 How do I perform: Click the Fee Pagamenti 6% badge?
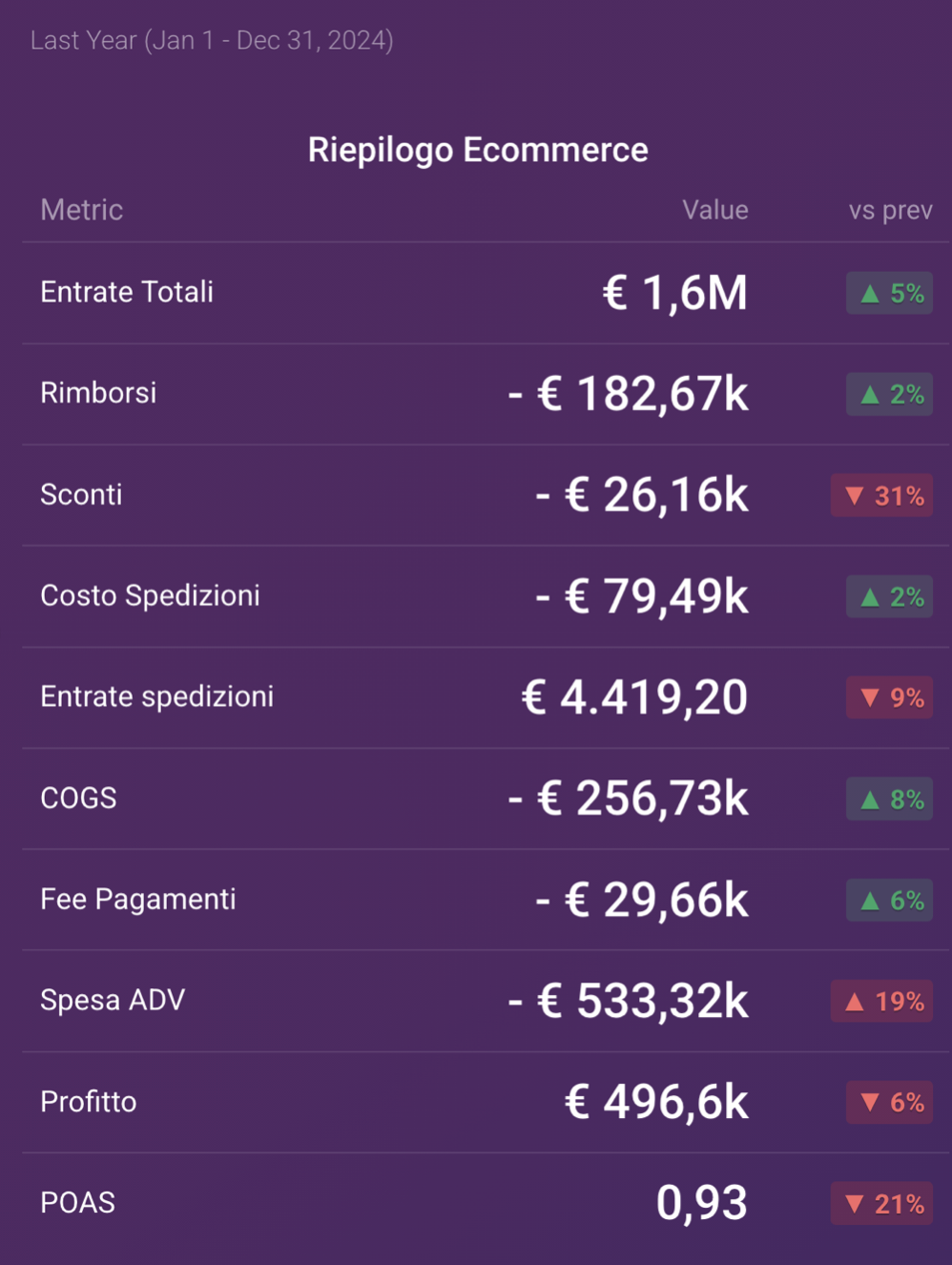coord(889,900)
